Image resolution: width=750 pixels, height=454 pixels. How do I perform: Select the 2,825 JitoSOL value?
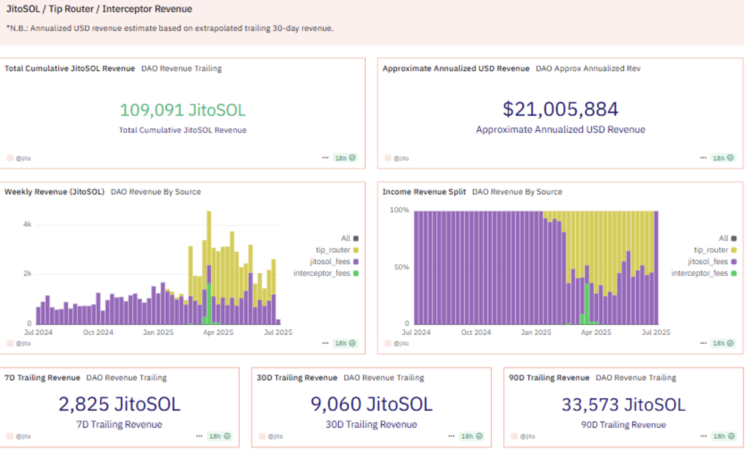point(119,404)
